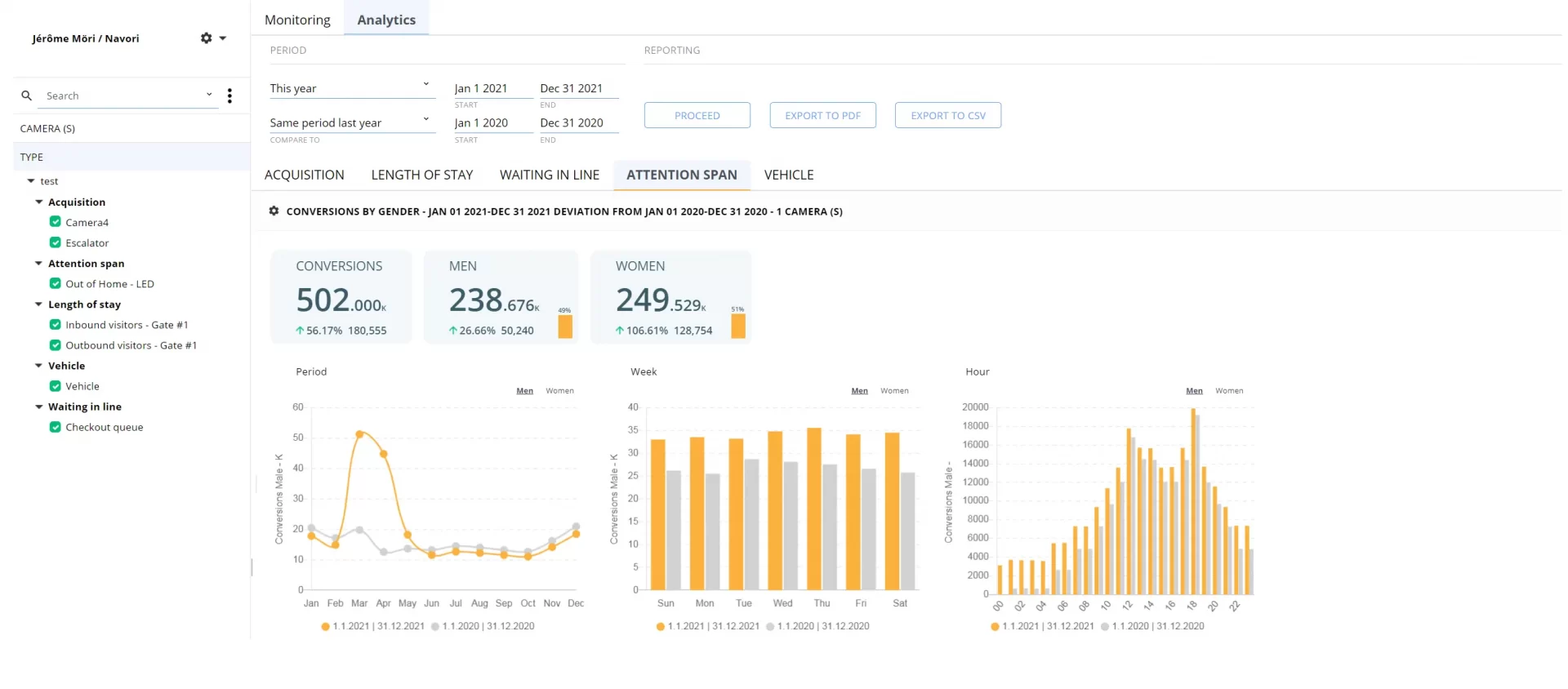The image size is (1568, 689).
Task: Click the Men percentage bar icon
Action: tap(565, 327)
